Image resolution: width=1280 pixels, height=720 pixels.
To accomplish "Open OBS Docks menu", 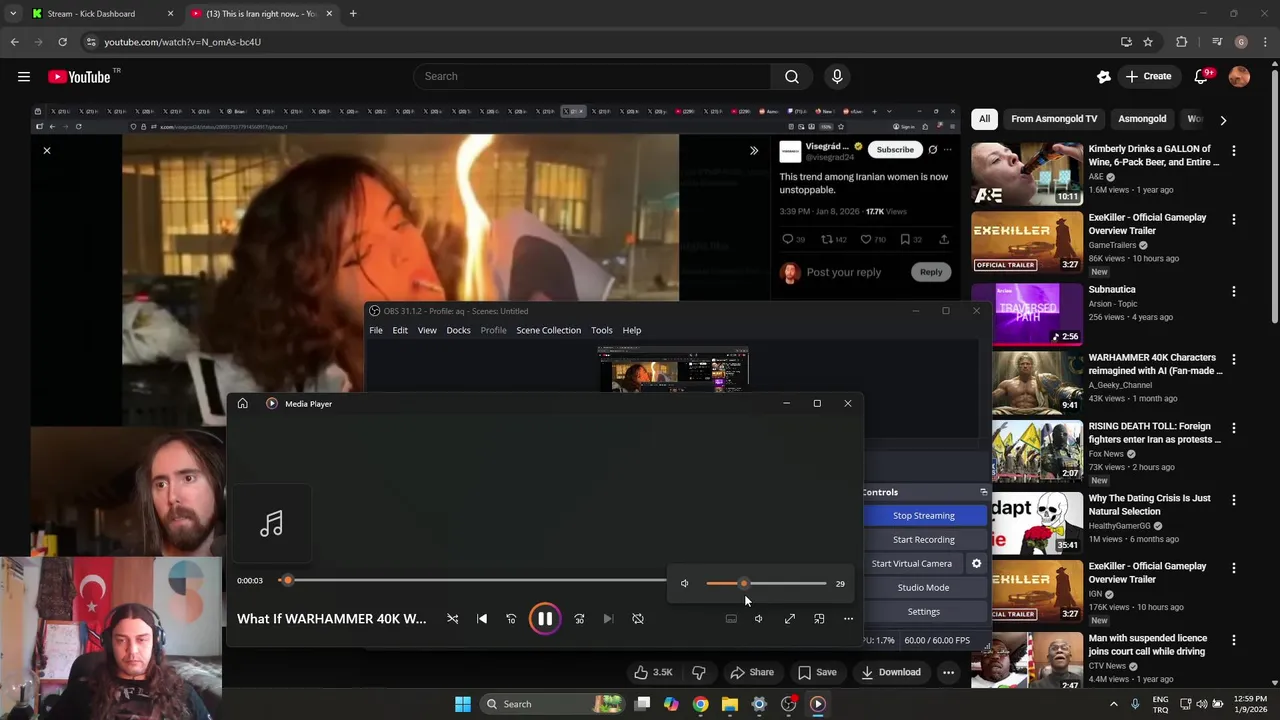I will pyautogui.click(x=458, y=330).
